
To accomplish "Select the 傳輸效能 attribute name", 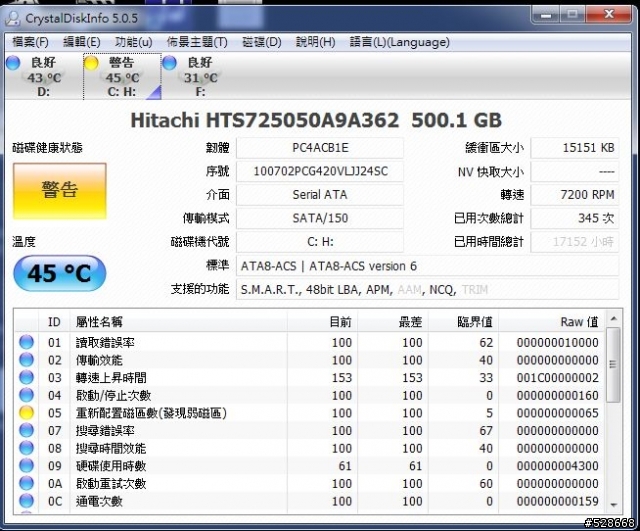I will [x=99, y=360].
